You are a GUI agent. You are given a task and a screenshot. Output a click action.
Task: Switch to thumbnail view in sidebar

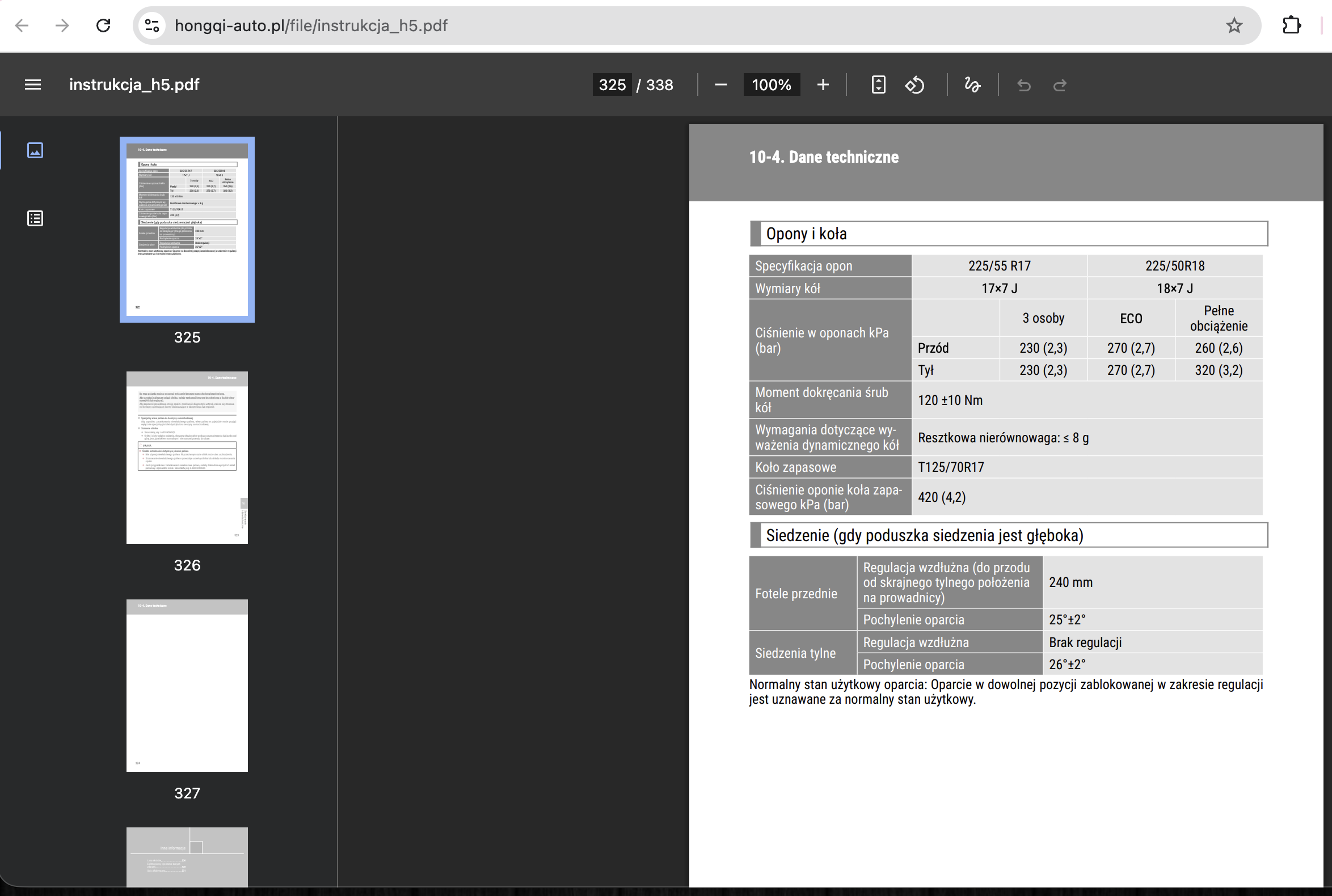pyautogui.click(x=35, y=150)
